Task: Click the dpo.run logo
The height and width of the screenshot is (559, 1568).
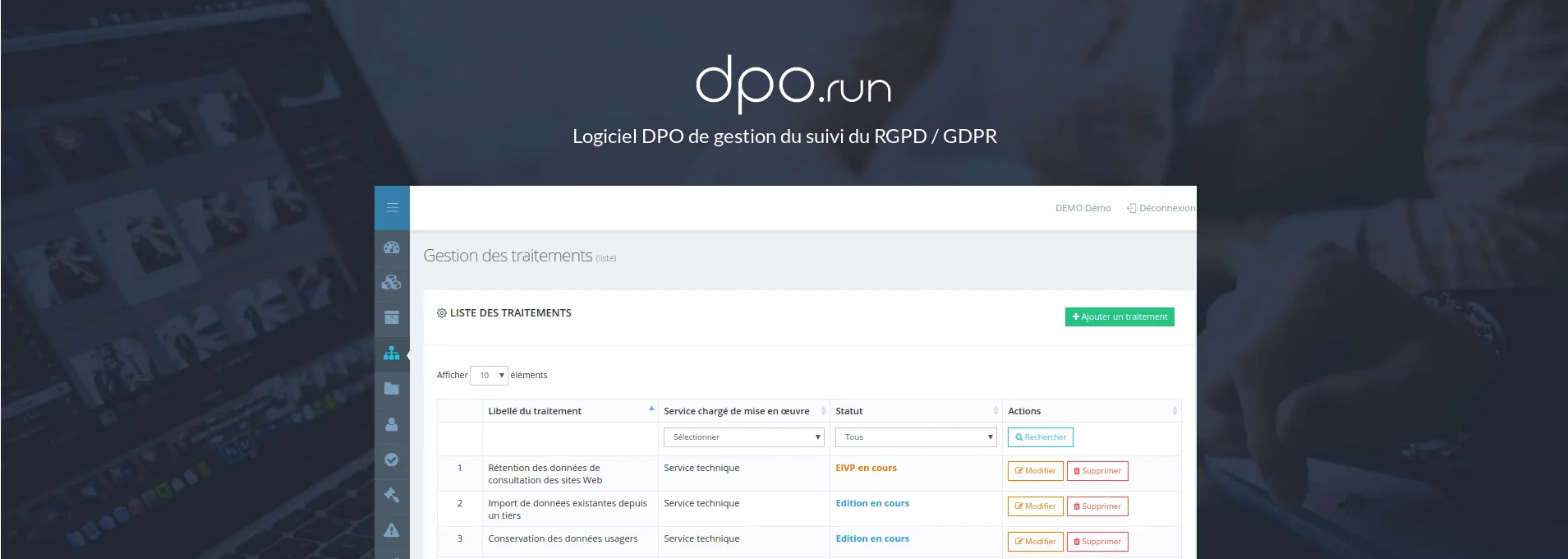Action: tap(793, 83)
